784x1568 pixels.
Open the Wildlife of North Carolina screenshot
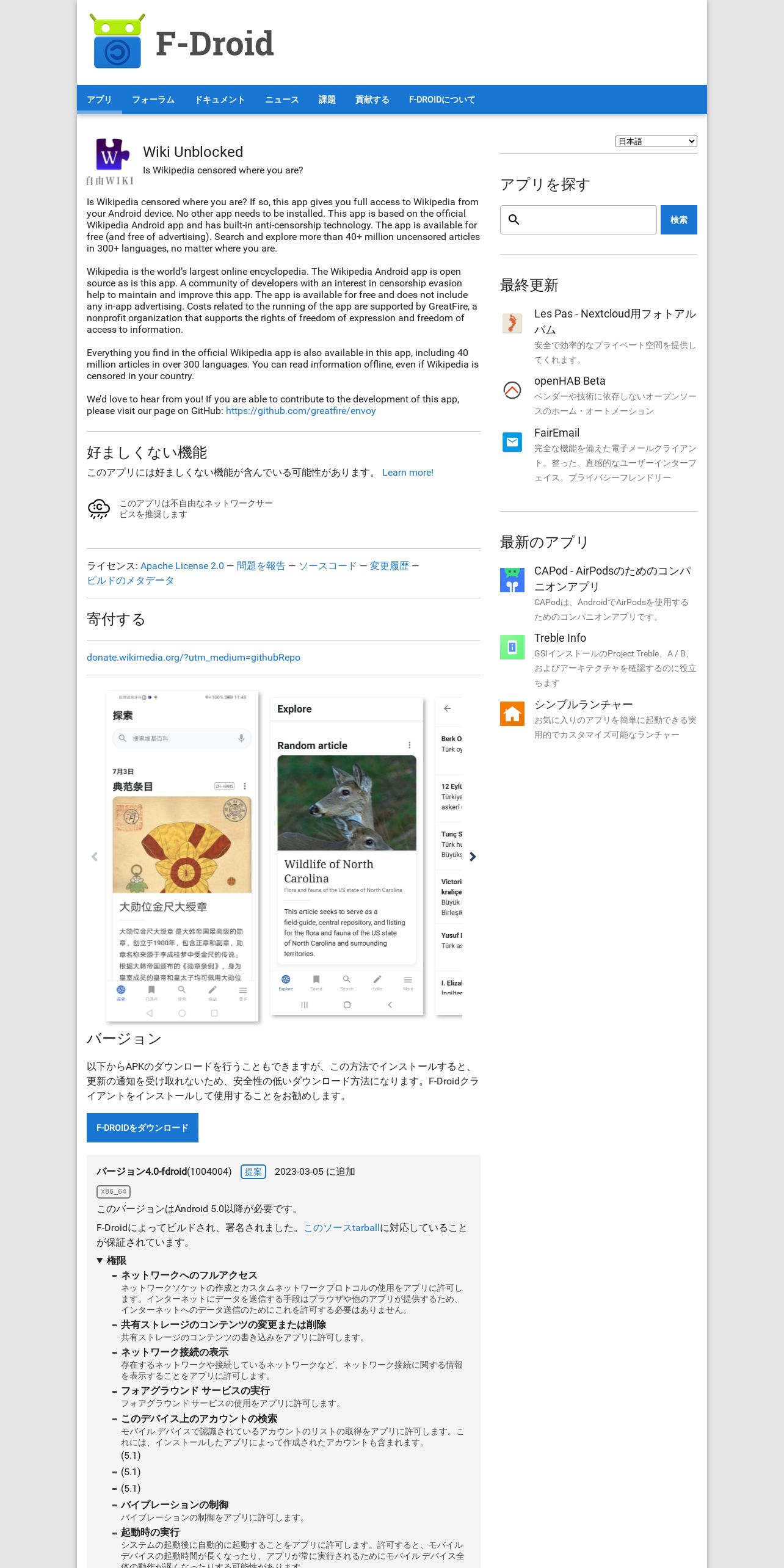347,857
